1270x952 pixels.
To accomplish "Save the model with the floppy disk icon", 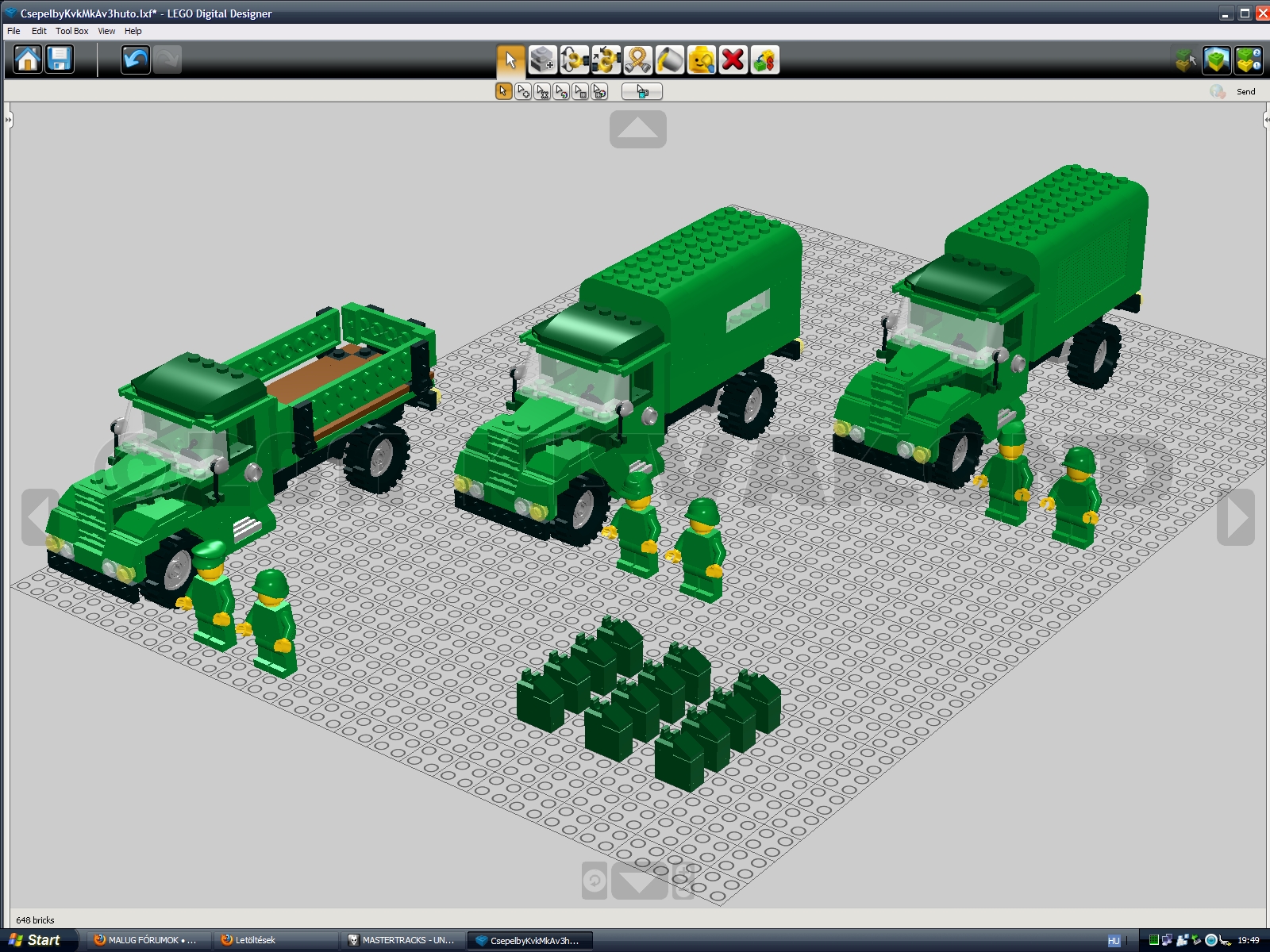I will click(x=60, y=59).
